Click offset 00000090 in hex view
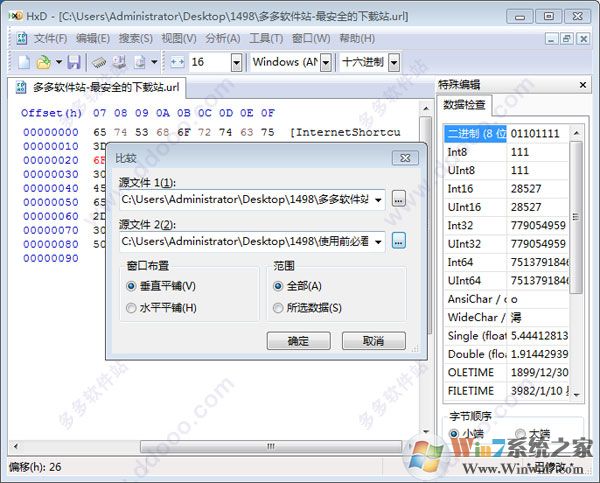Viewport: 600px width, 483px height. (51, 258)
